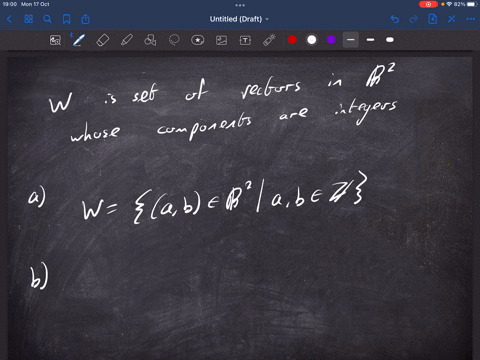Viewport: 480px width, 360px height.
Task: Select the thinnest stroke width
Action: coord(351,40)
